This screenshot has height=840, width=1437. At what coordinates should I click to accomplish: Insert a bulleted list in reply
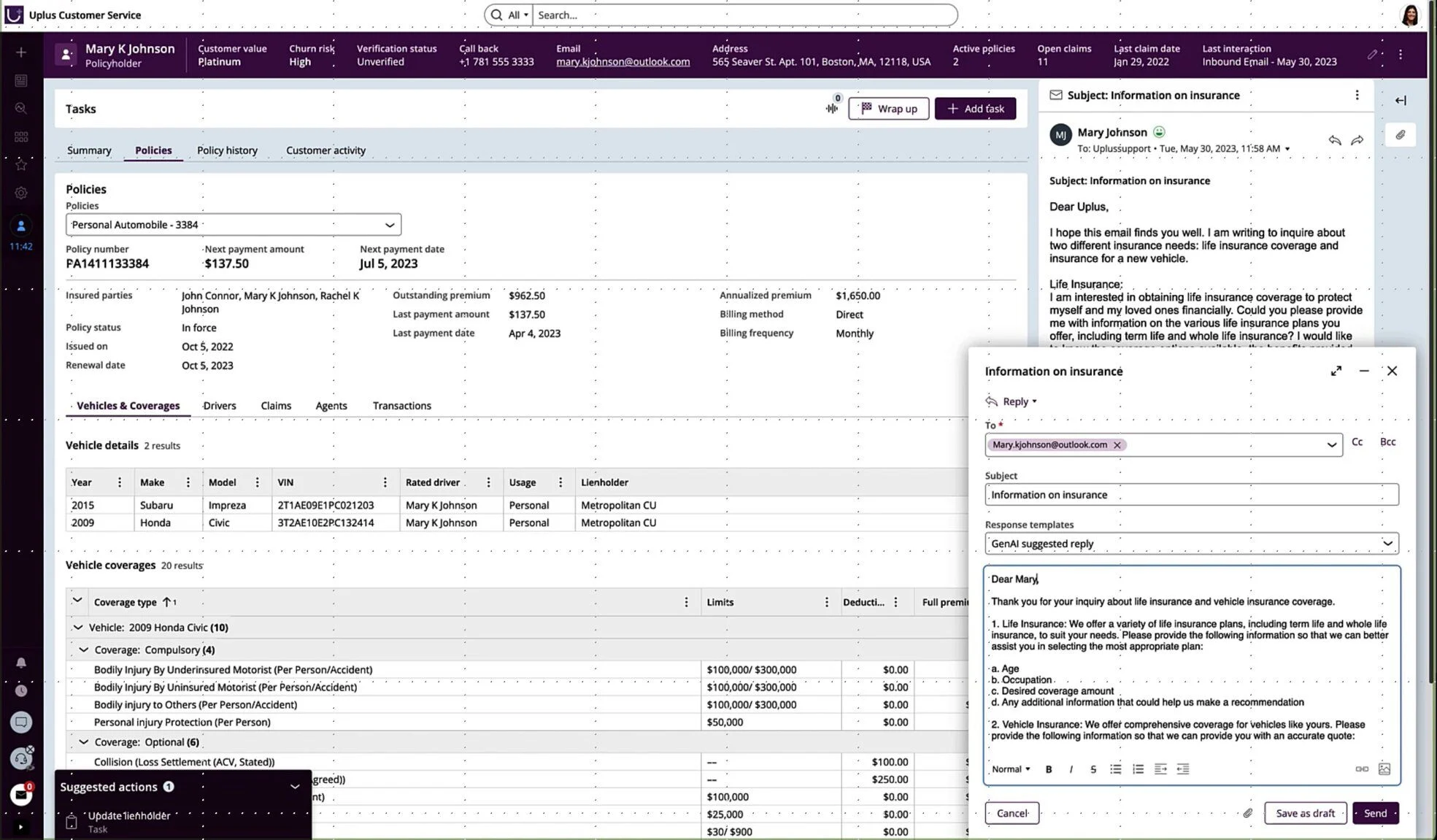tap(1115, 769)
